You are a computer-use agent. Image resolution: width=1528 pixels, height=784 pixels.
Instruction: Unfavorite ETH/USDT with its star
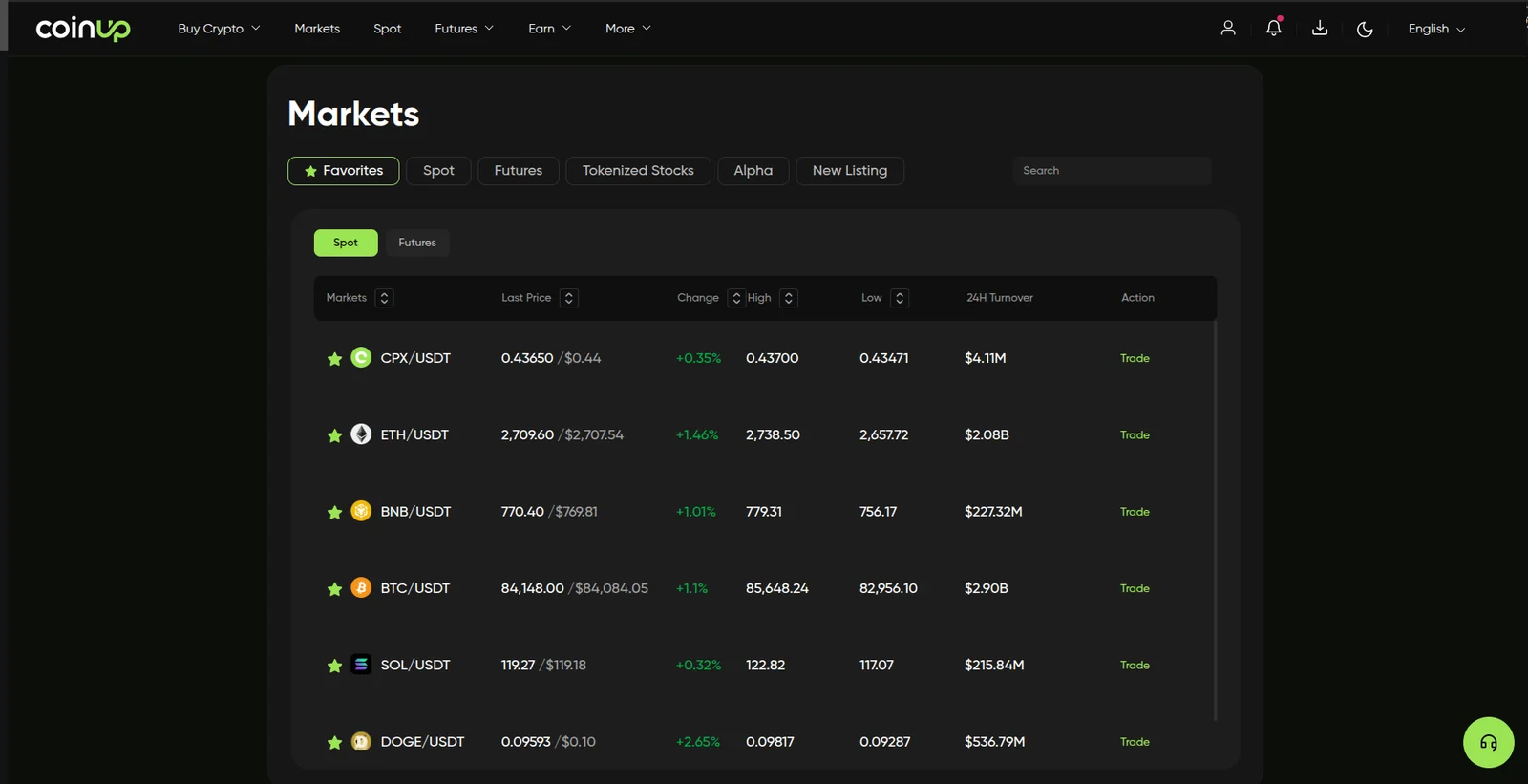click(334, 435)
